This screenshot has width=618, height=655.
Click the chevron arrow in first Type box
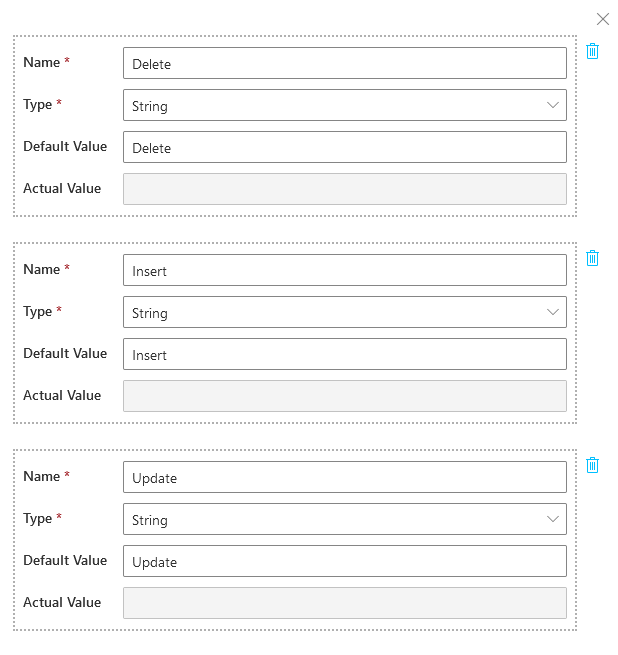point(553,106)
